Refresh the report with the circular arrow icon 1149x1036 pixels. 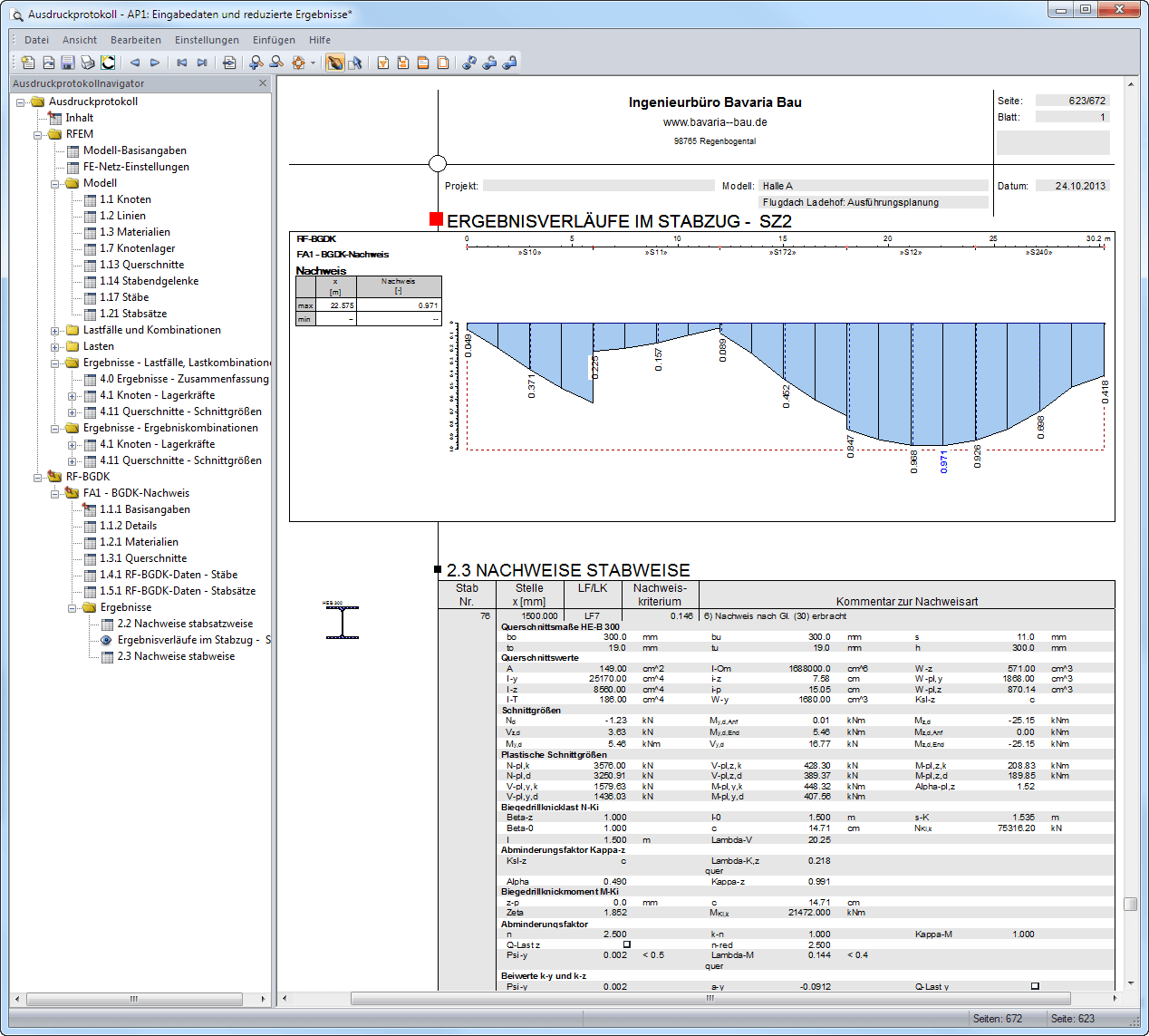108,63
